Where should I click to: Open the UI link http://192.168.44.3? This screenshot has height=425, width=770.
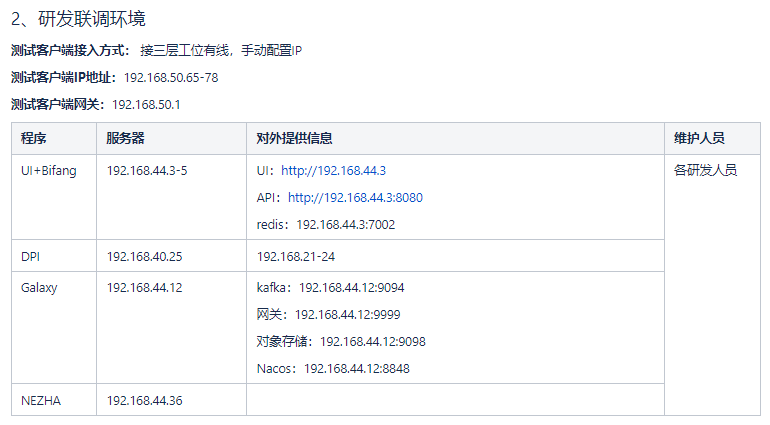pyautogui.click(x=333, y=171)
